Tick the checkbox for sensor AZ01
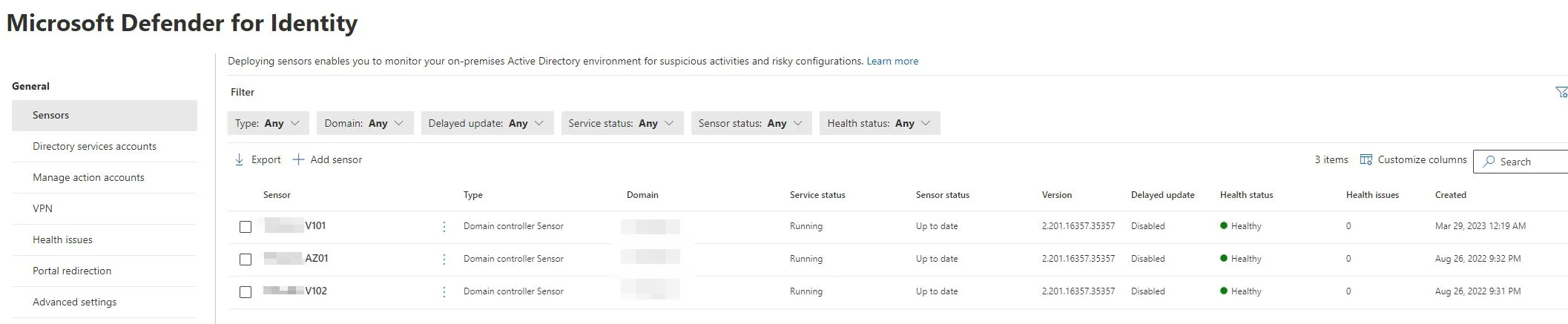Image resolution: width=1568 pixels, height=324 pixels. pyautogui.click(x=246, y=259)
